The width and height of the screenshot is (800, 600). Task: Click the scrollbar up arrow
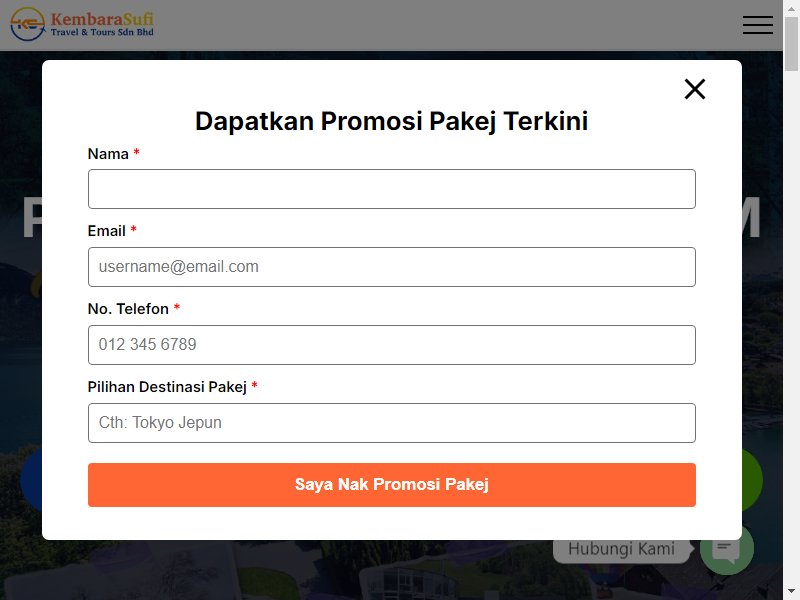(791, 8)
